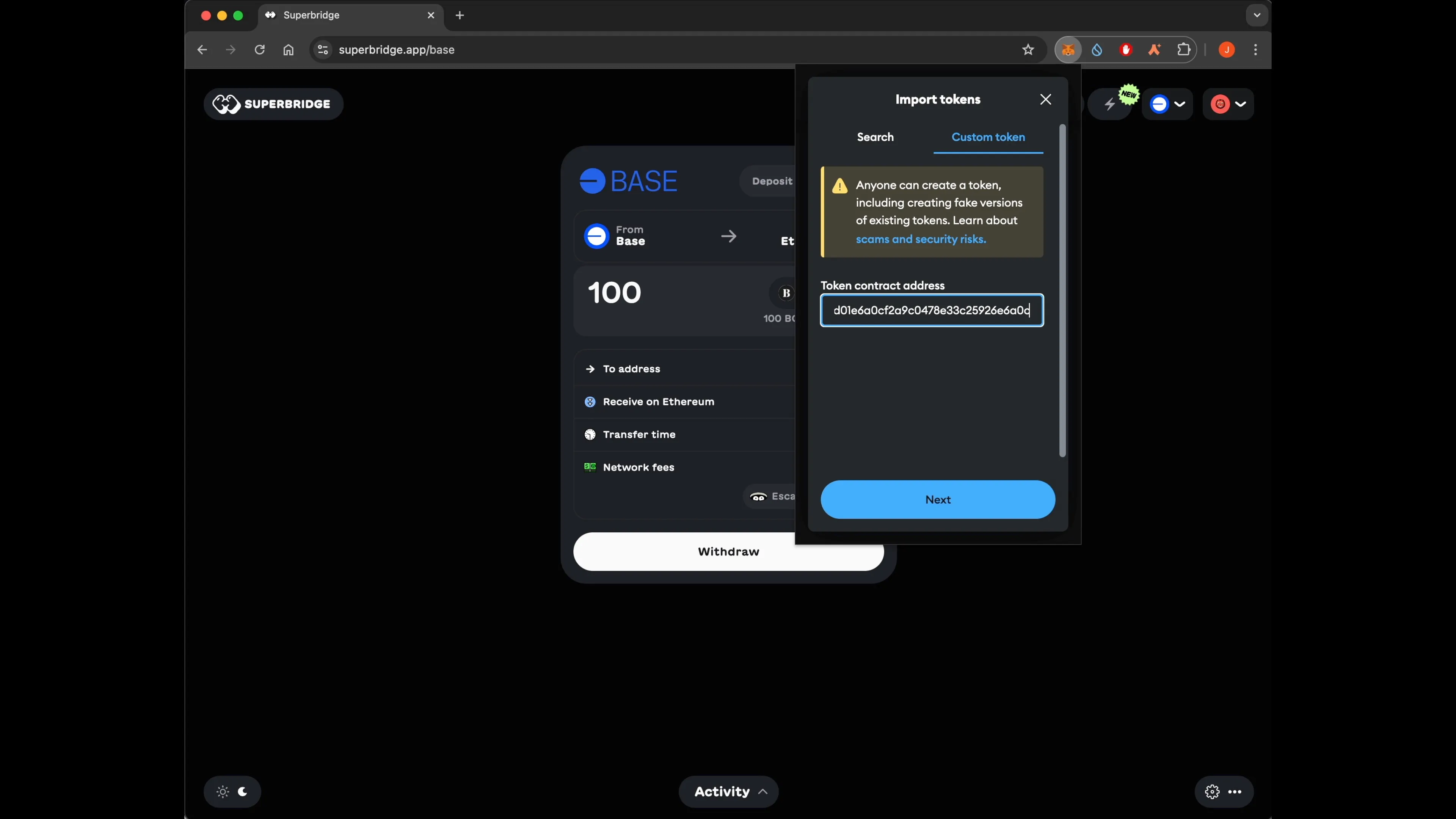Click the swap direction arrow
Screen dimensions: 1456x819
tap(728, 236)
